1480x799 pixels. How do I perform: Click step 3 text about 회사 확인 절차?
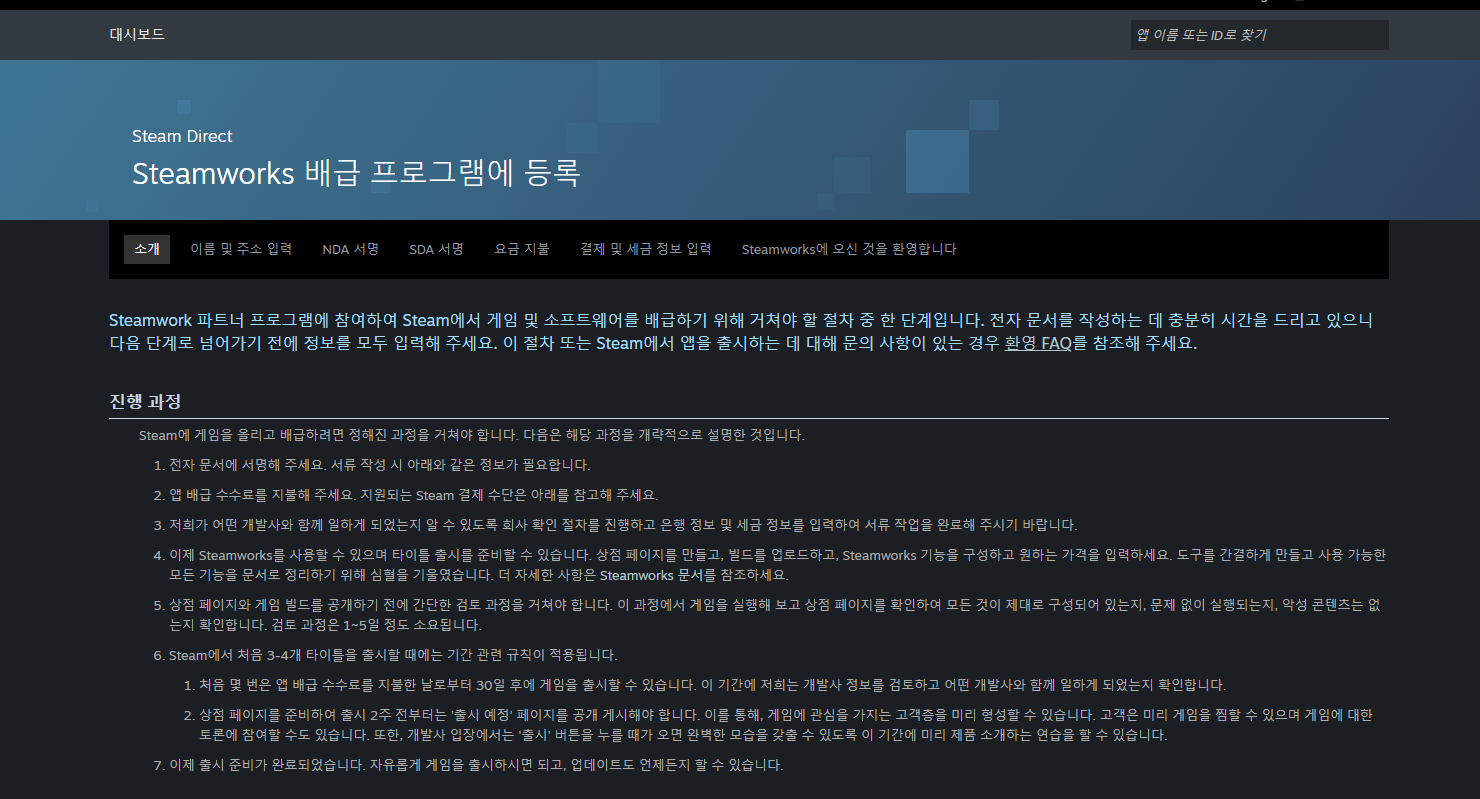(623, 525)
